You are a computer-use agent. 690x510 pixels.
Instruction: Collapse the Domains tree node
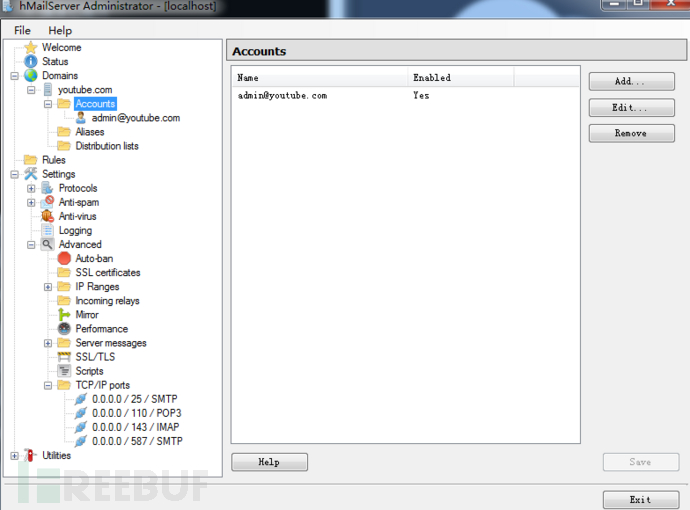15,76
